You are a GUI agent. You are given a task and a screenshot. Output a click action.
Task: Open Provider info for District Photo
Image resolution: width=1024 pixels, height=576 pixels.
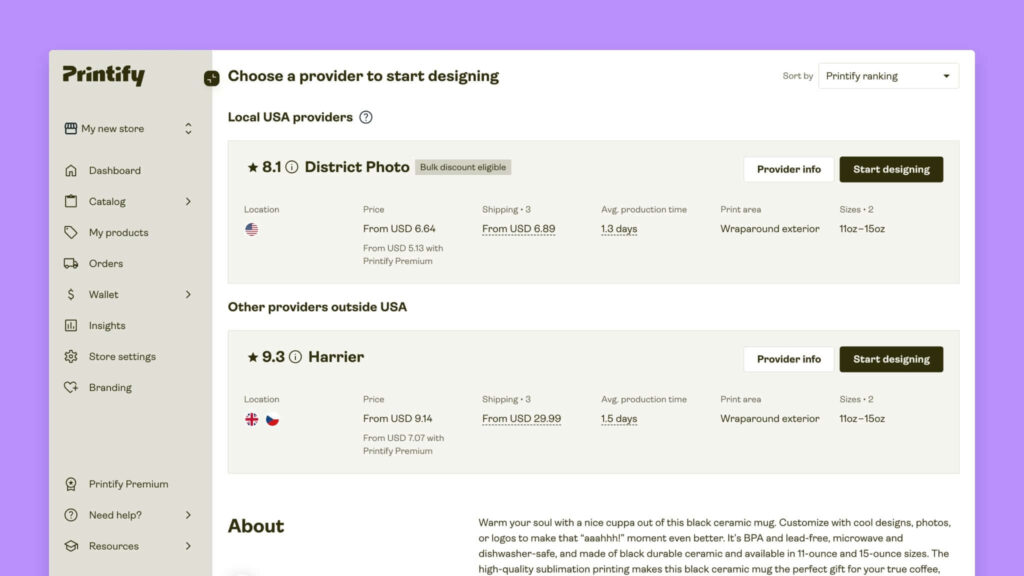click(789, 169)
